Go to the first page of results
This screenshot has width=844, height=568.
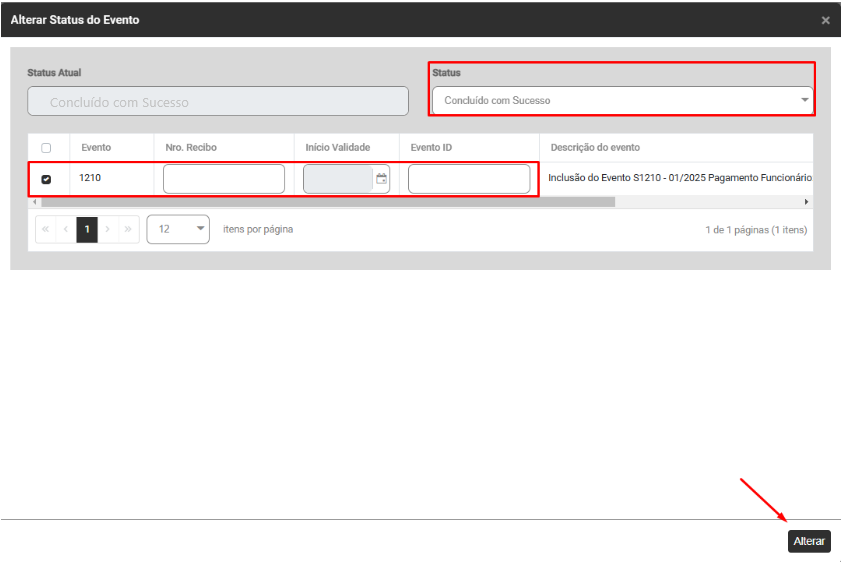click(x=45, y=229)
